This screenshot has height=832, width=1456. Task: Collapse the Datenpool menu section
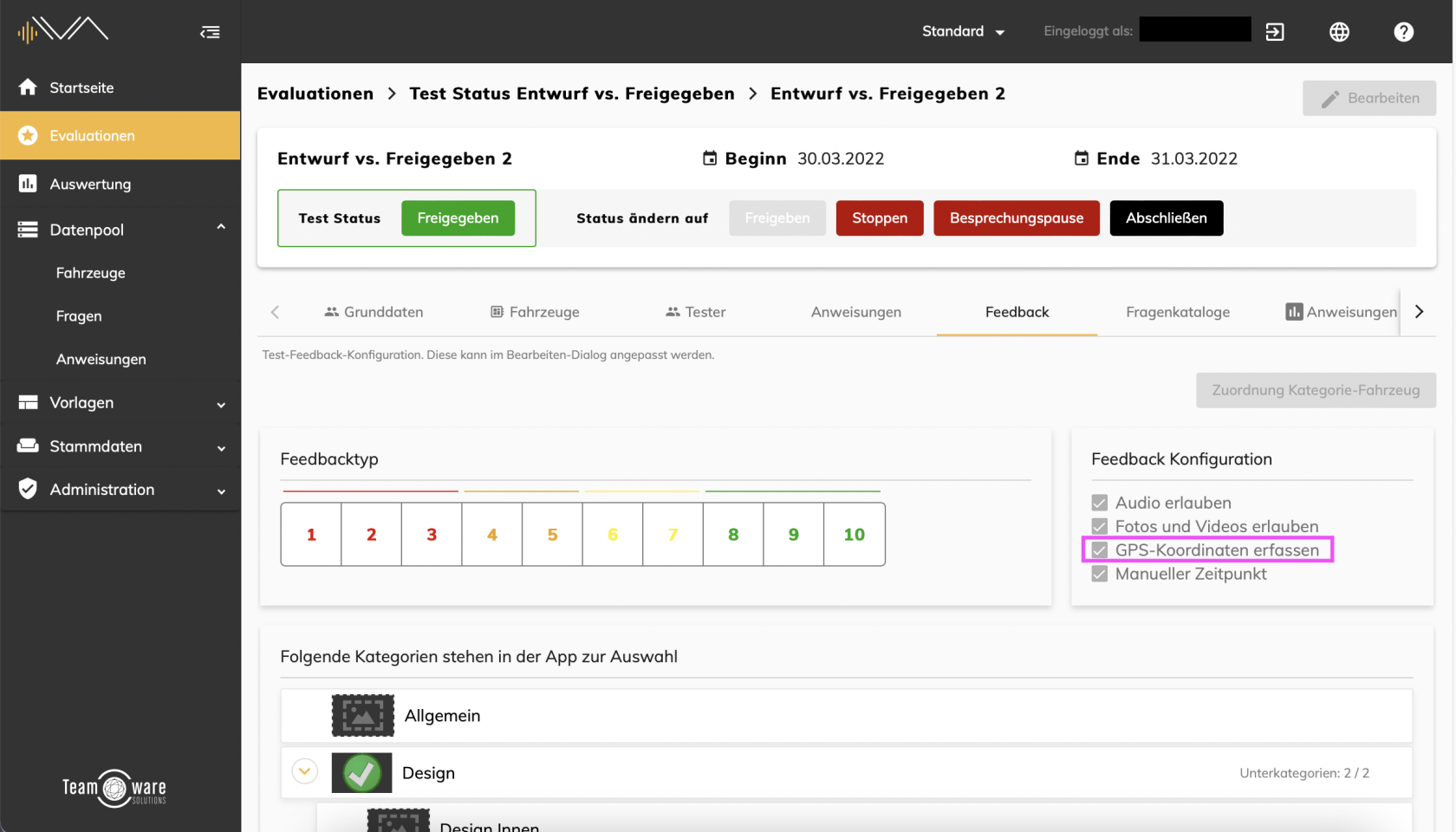pos(221,228)
